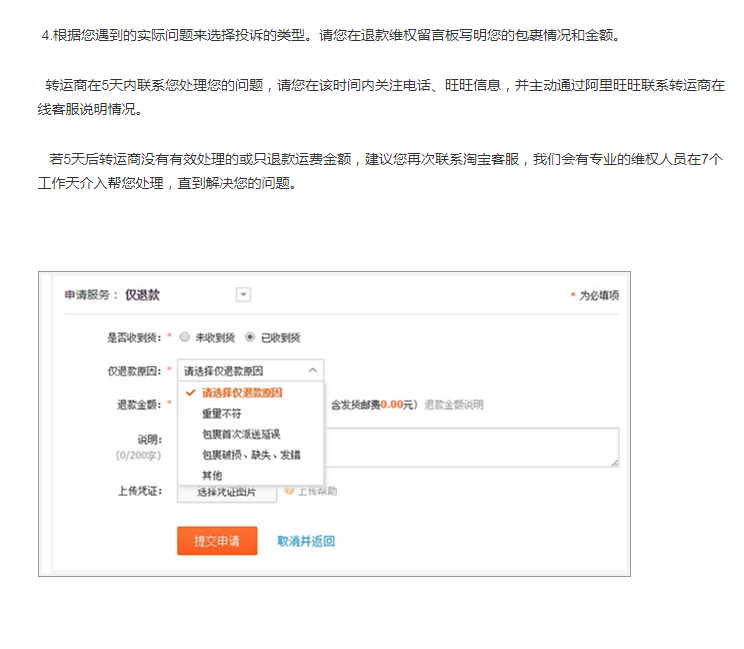Collapse the 请选择仅退款原因 combo box
744x649 pixels.
tap(251, 371)
